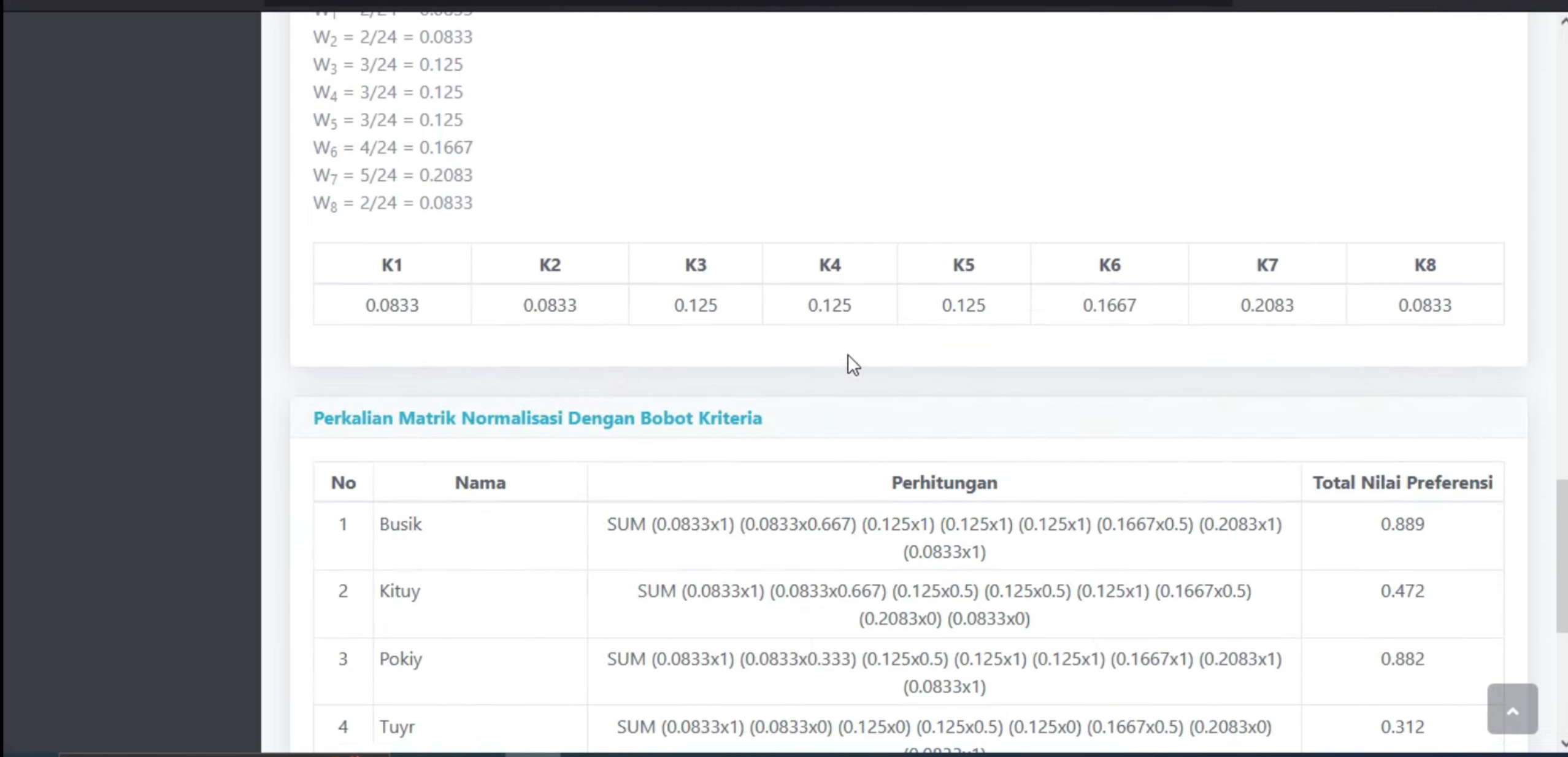Click the 0.1667 value under K6

pyautogui.click(x=1109, y=305)
